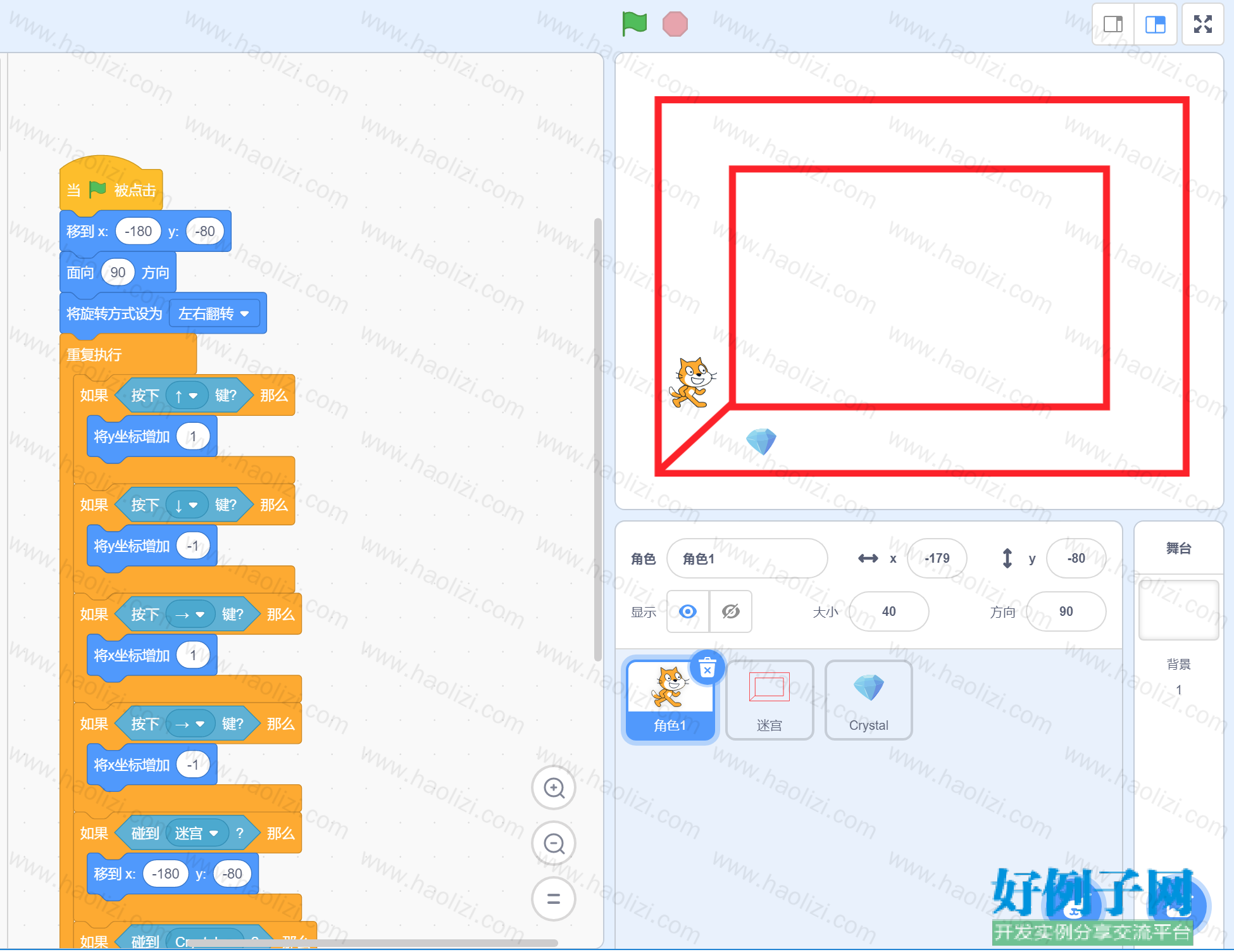
Task: Zoom in the code workspace
Action: pos(554,788)
